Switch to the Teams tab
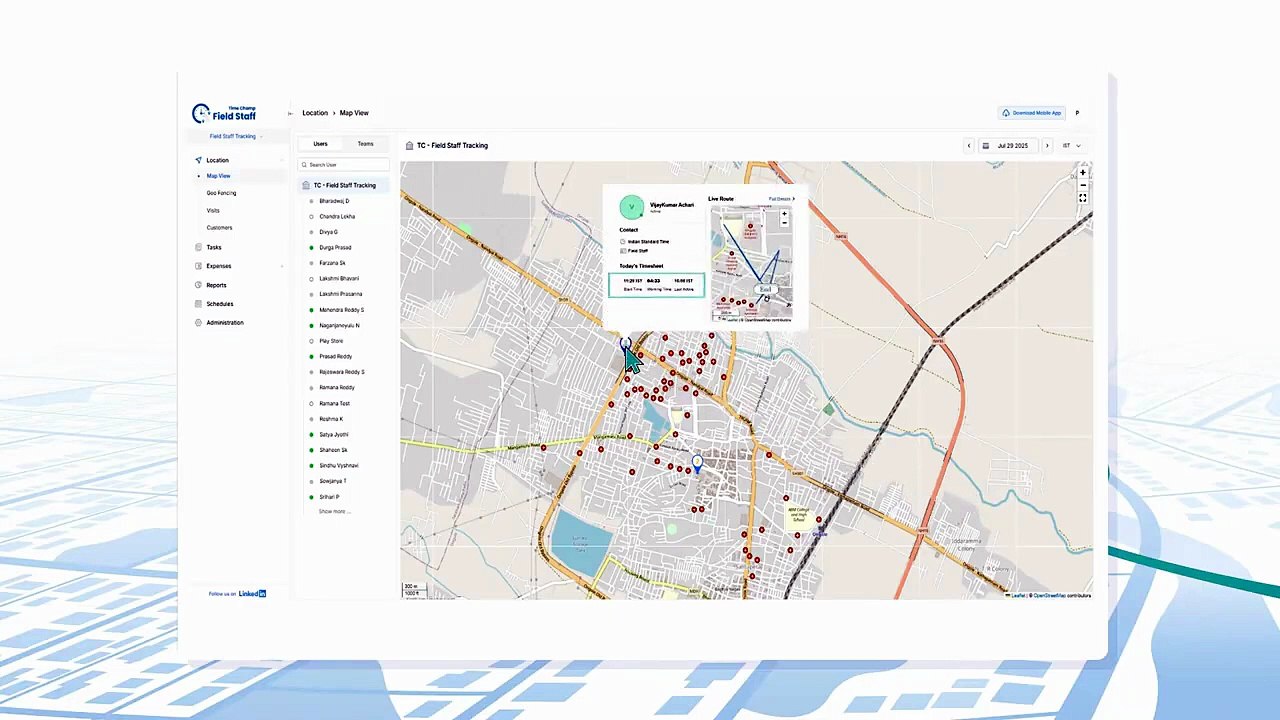The width and height of the screenshot is (1280, 720). (366, 144)
